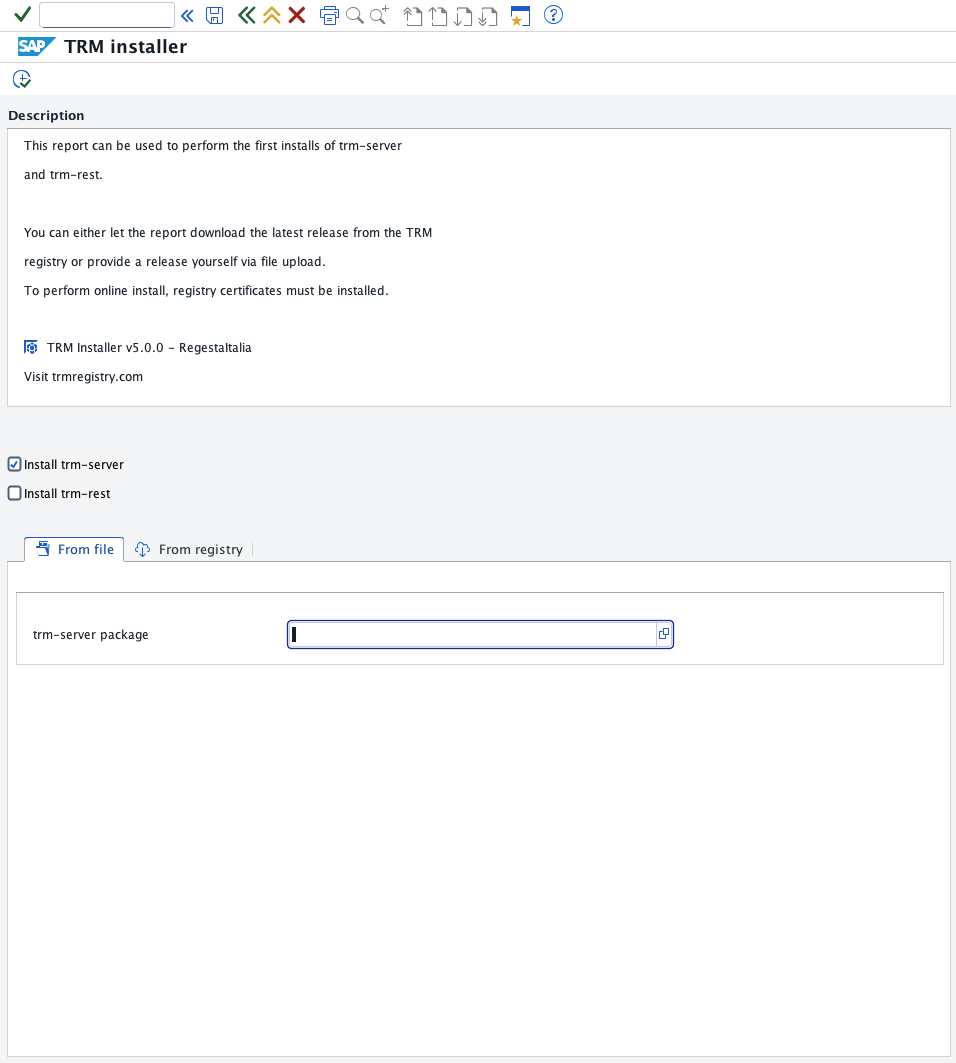Viewport: 956px width, 1063px height.
Task: Click 'TRM Installer v5.0.0 - RegestaItalia' text
Action: point(149,348)
